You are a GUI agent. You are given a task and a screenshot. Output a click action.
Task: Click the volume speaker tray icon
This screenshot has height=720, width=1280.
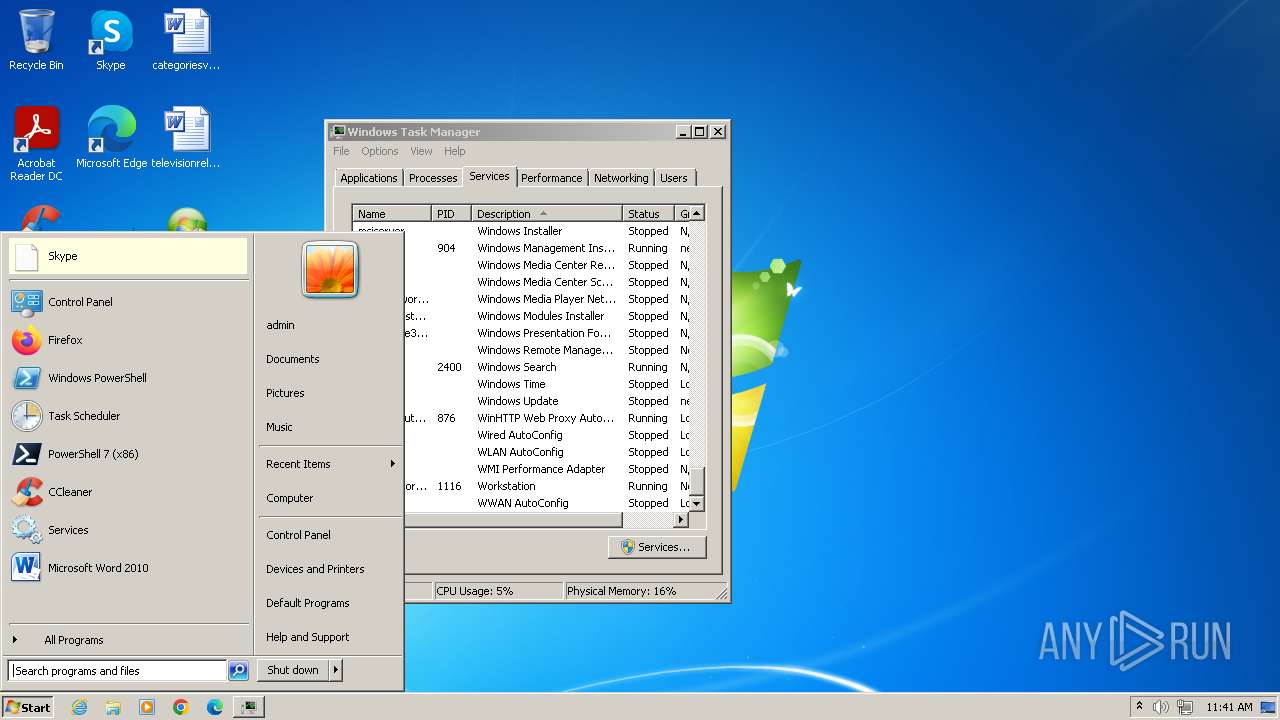[1161, 707]
